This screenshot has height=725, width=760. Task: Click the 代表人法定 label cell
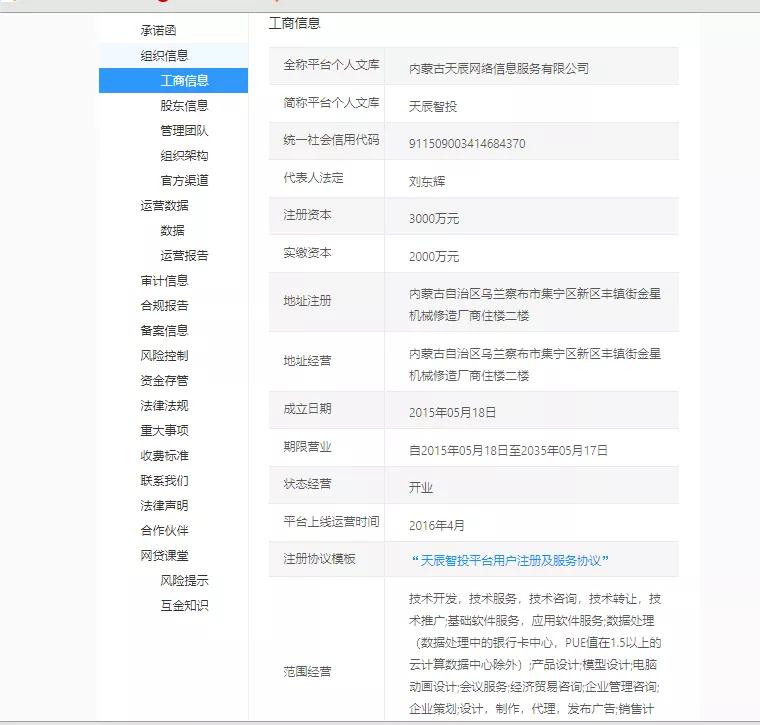pyautogui.click(x=327, y=178)
